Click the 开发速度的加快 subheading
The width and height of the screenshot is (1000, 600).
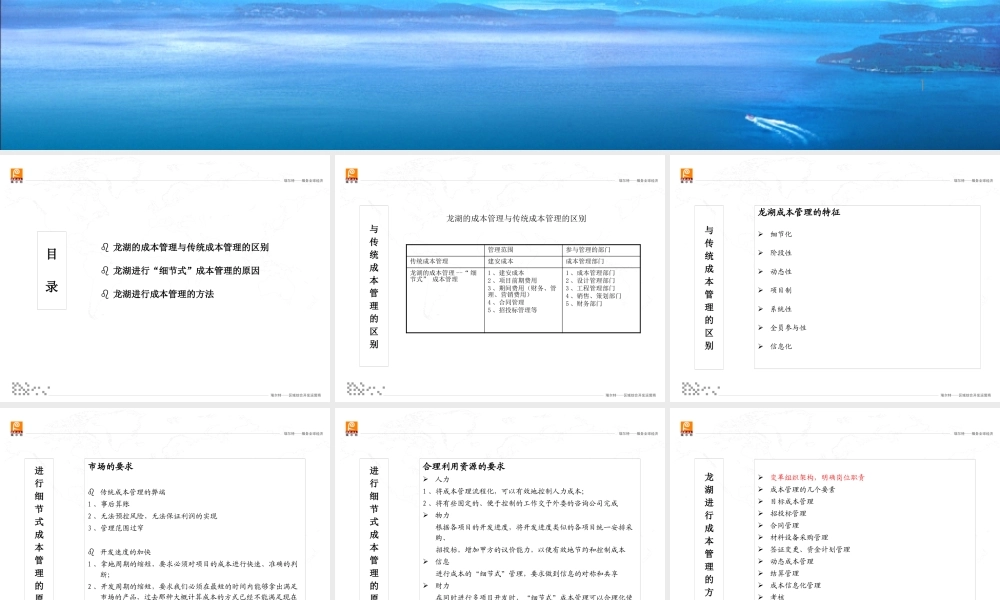[125, 552]
